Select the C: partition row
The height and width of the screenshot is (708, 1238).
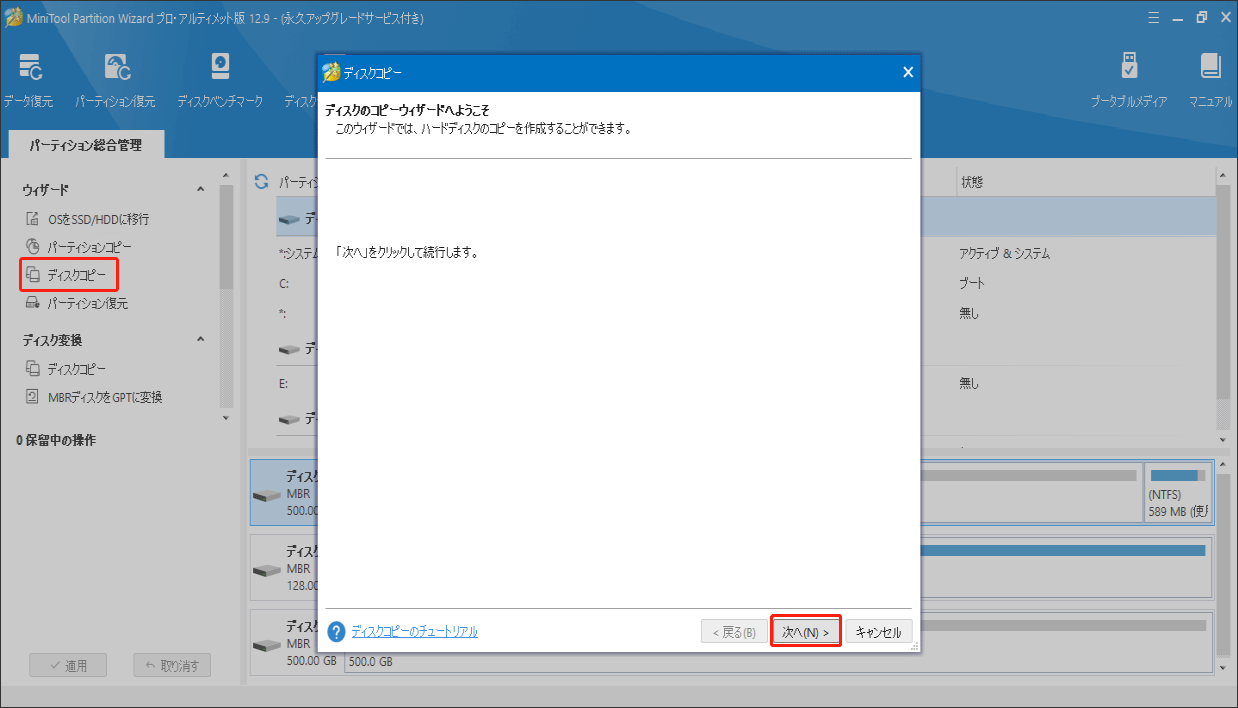coord(747,284)
